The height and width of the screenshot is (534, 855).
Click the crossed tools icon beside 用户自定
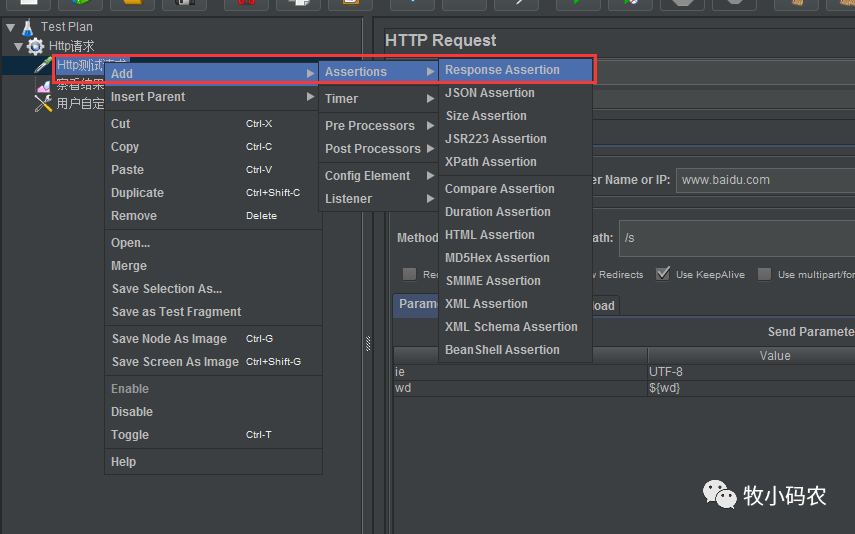click(43, 103)
